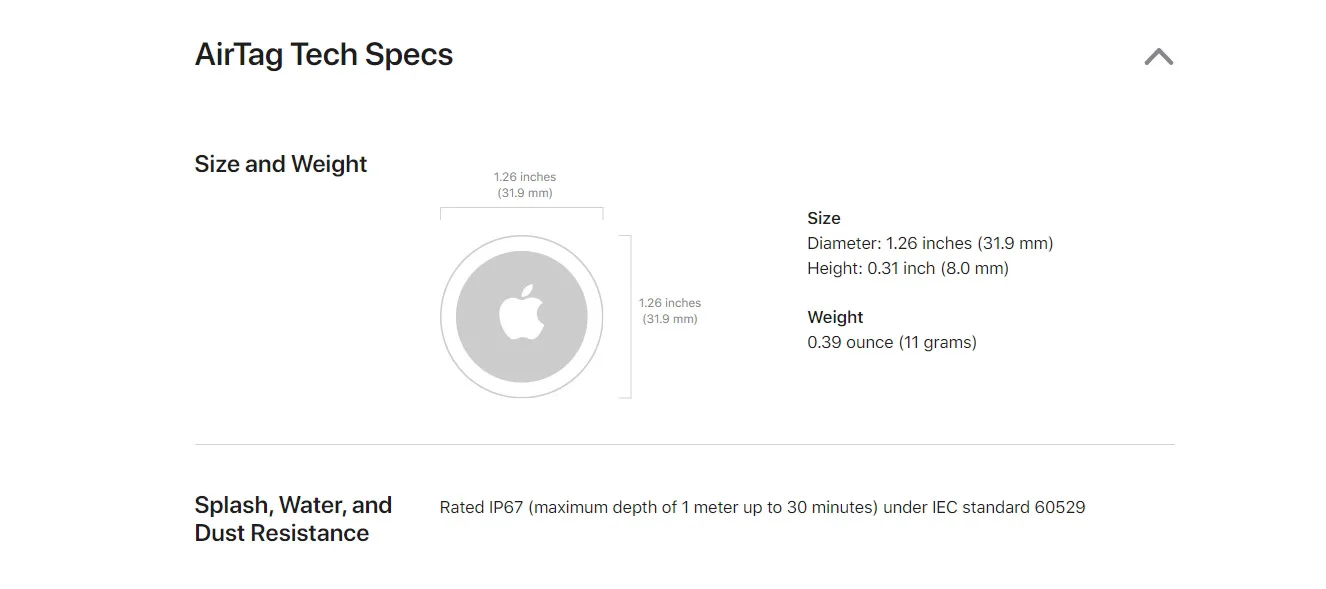Click the top 1.26 inches width label

524,177
